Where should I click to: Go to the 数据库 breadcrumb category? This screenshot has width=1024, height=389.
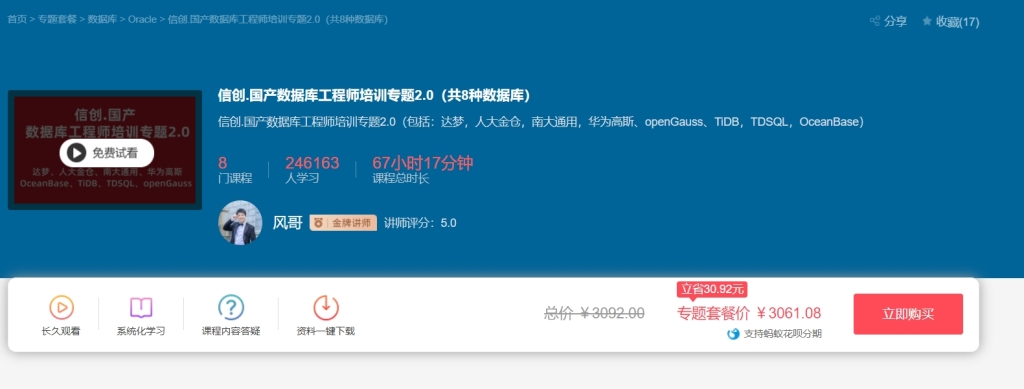102,20
